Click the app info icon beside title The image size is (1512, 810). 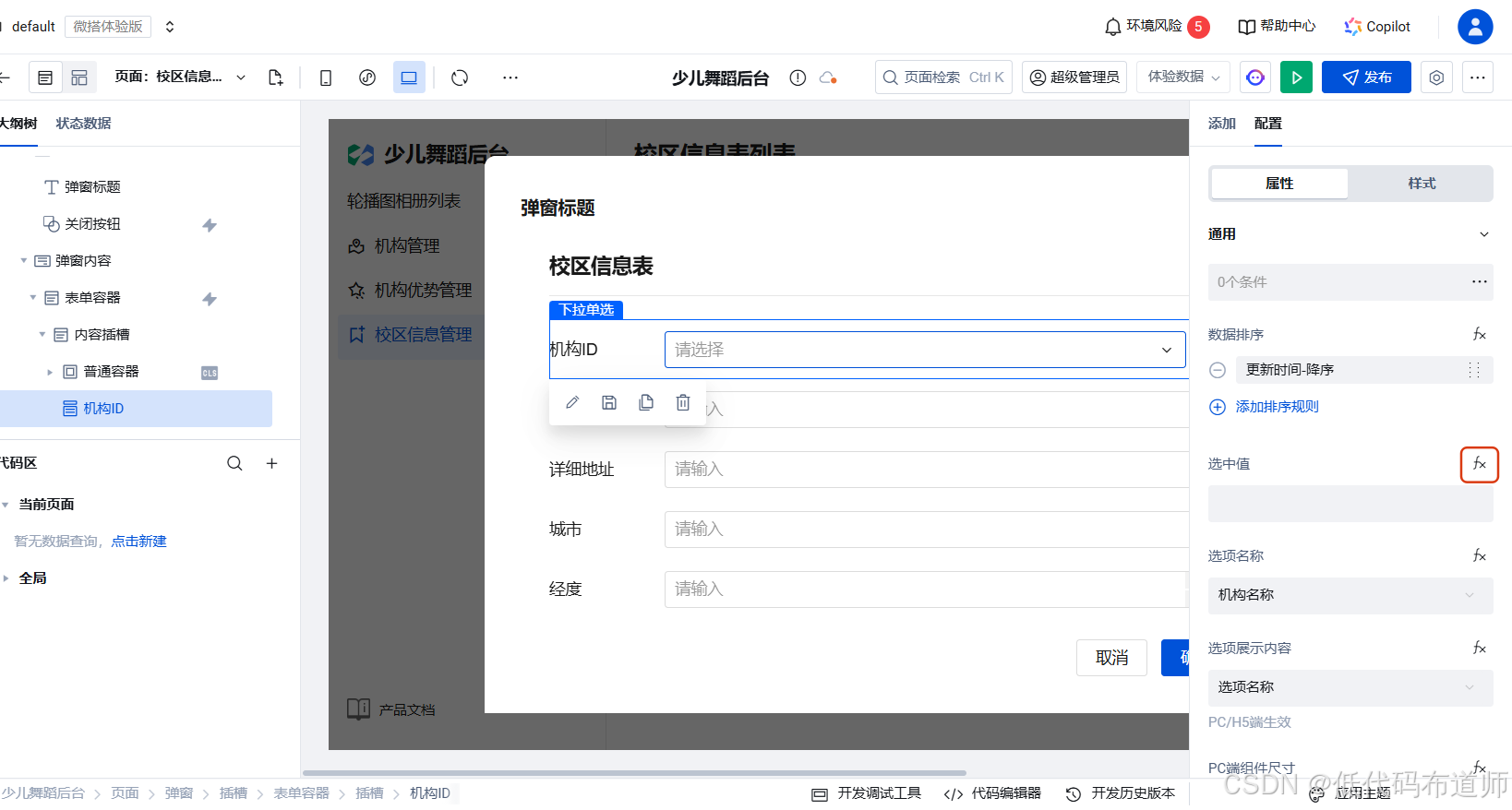[798, 77]
